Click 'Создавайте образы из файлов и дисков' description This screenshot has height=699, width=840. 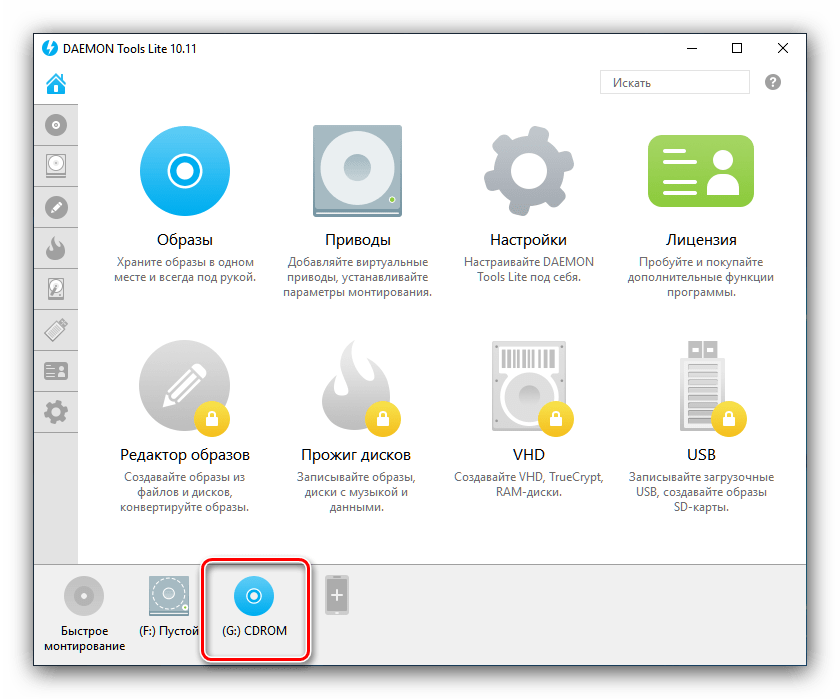click(x=185, y=492)
